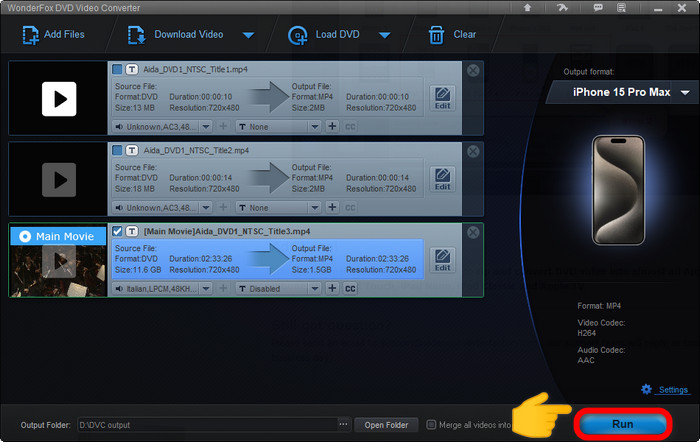Open the output Settings link
The width and height of the screenshot is (700, 442).
point(673,390)
